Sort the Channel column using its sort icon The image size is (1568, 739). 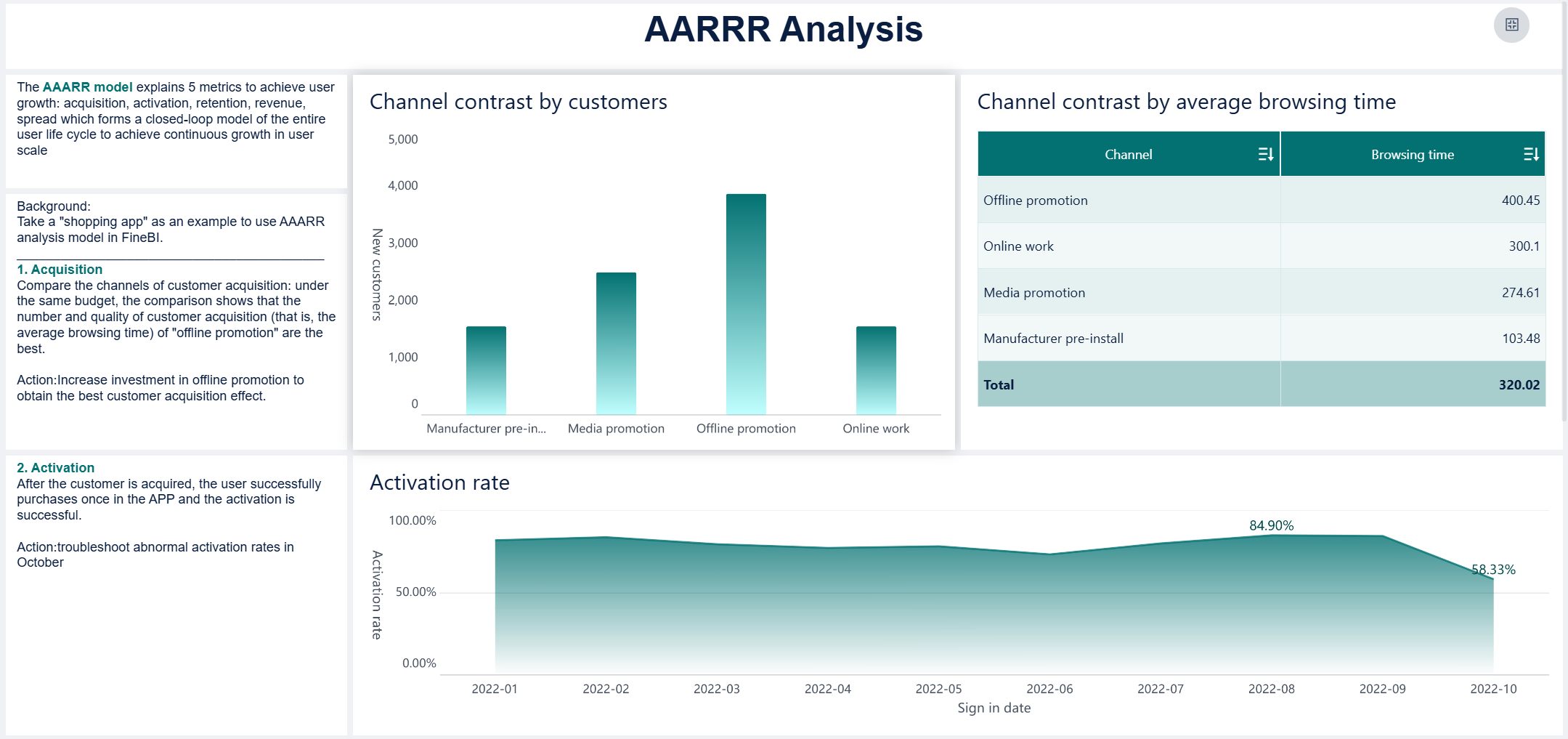pyautogui.click(x=1267, y=154)
